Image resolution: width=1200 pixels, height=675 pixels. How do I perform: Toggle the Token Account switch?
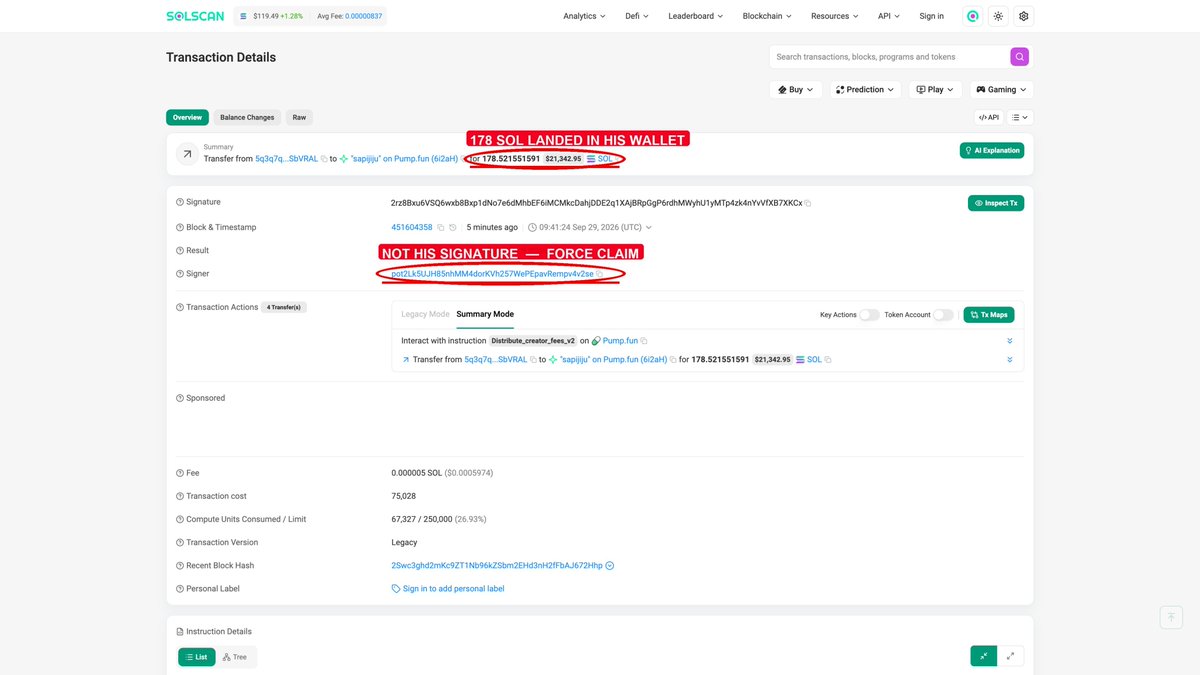point(944,315)
